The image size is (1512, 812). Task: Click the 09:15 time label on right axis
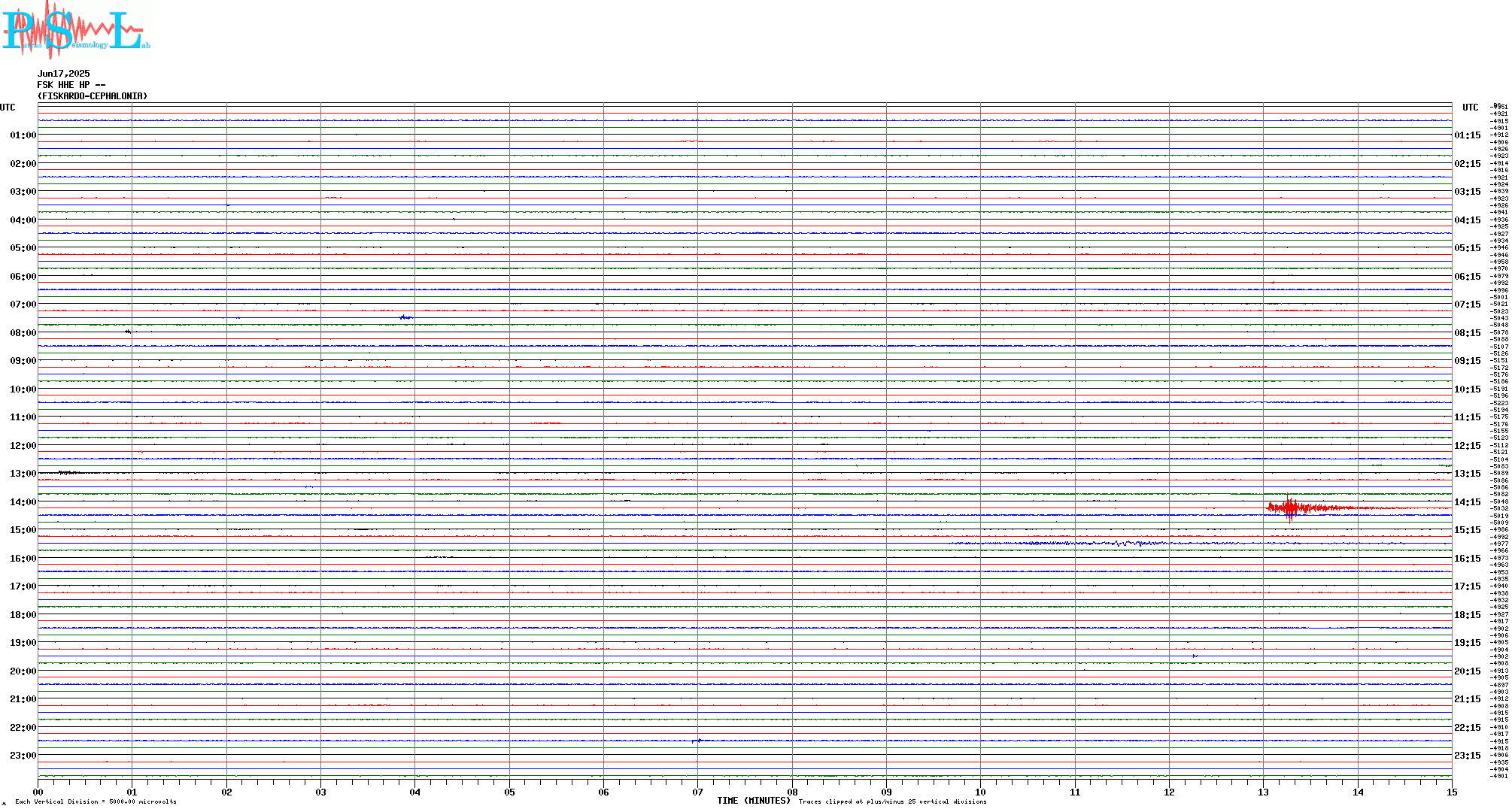[x=1468, y=361]
